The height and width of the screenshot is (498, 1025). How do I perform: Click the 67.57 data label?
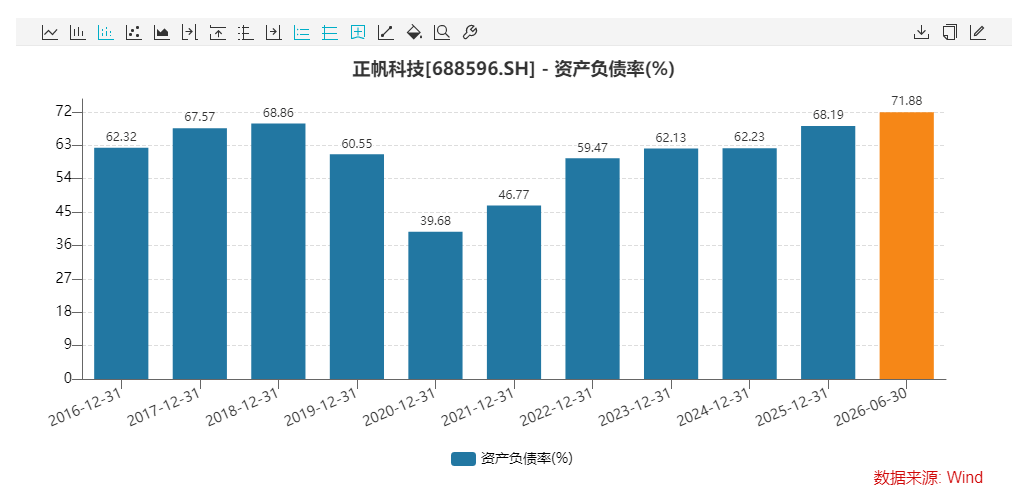199,117
